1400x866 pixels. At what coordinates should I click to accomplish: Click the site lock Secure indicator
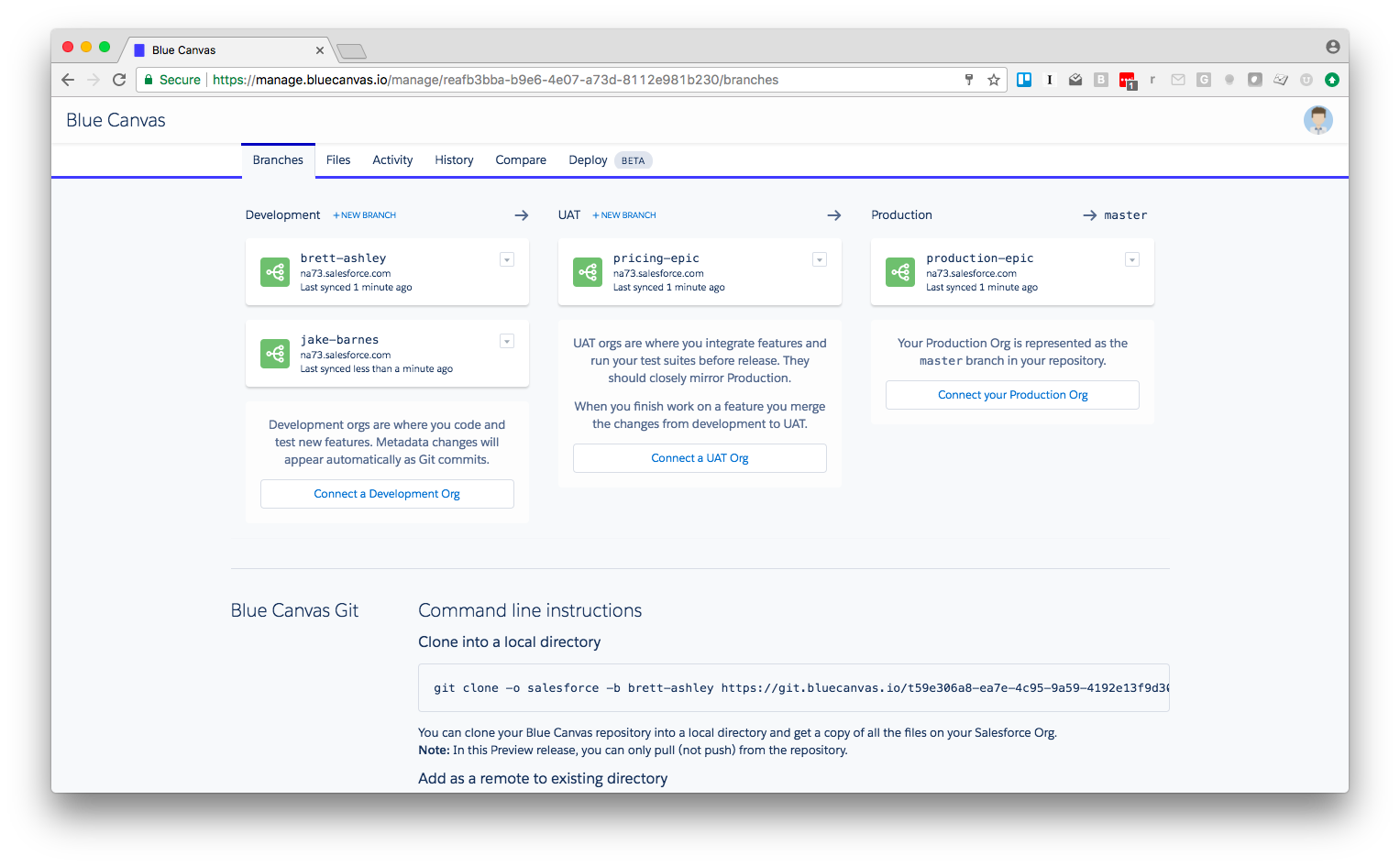(172, 80)
